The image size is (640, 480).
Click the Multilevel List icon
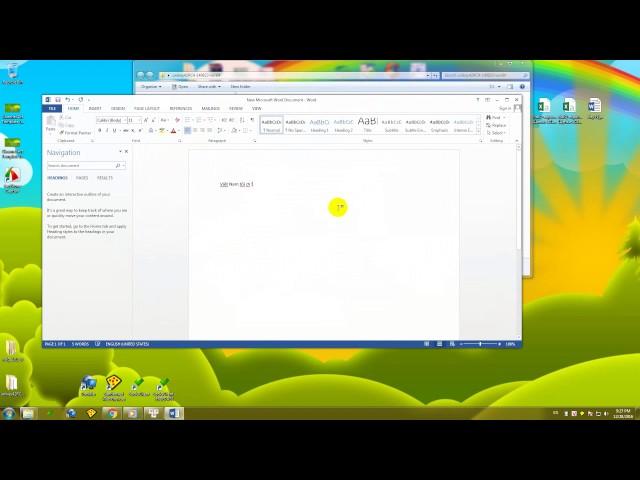tap(211, 120)
